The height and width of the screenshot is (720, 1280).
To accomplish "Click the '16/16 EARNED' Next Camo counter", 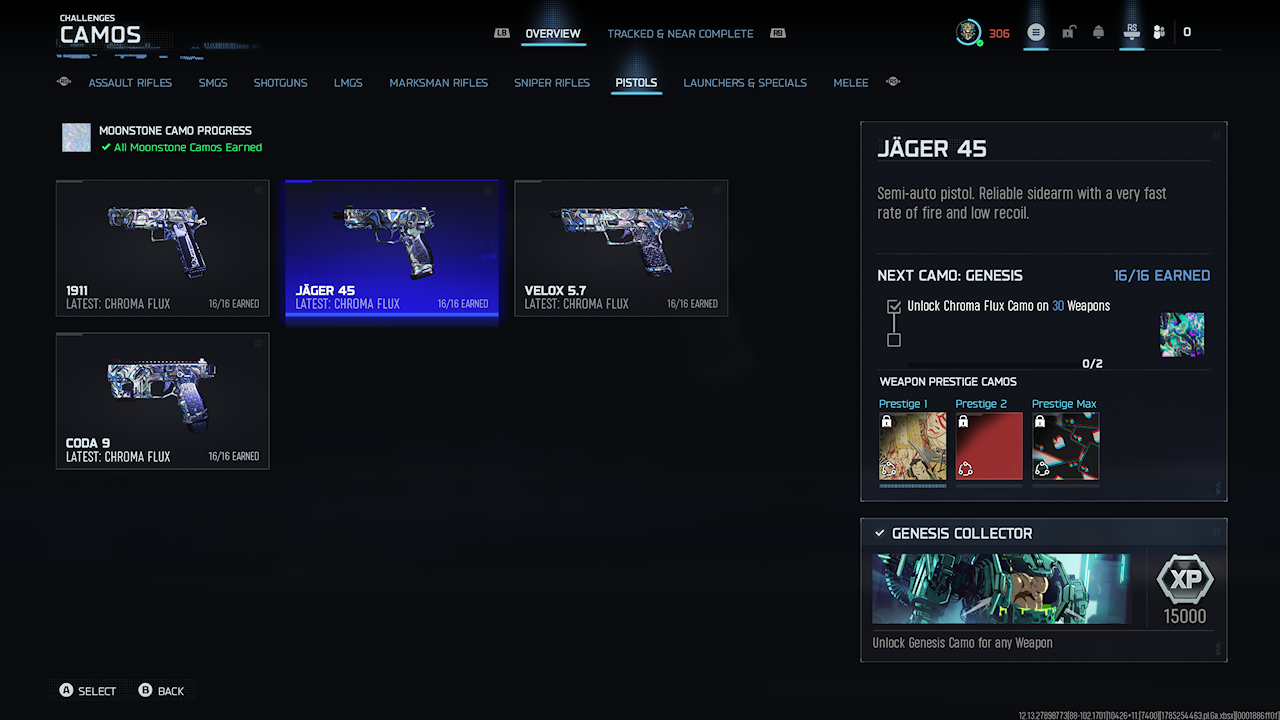I will coord(1162,275).
